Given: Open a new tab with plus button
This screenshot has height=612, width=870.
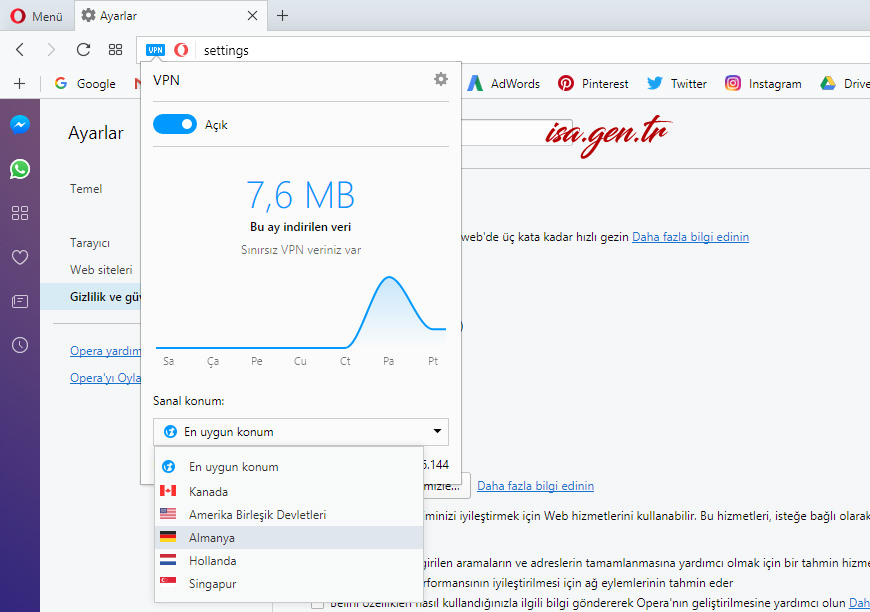Looking at the screenshot, I should [x=282, y=16].
